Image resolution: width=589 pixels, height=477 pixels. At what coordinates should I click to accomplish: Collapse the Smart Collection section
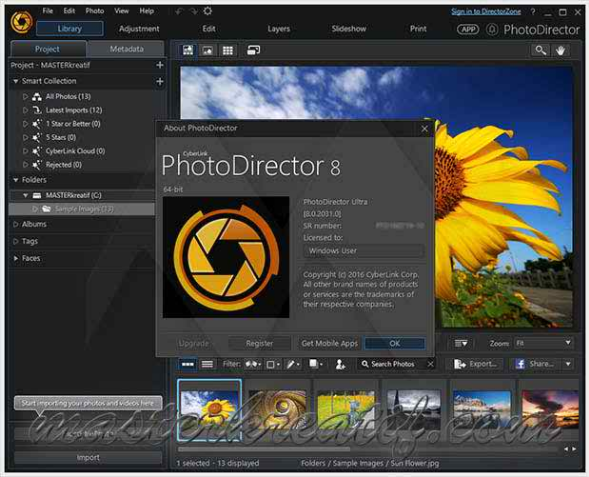[x=16, y=81]
